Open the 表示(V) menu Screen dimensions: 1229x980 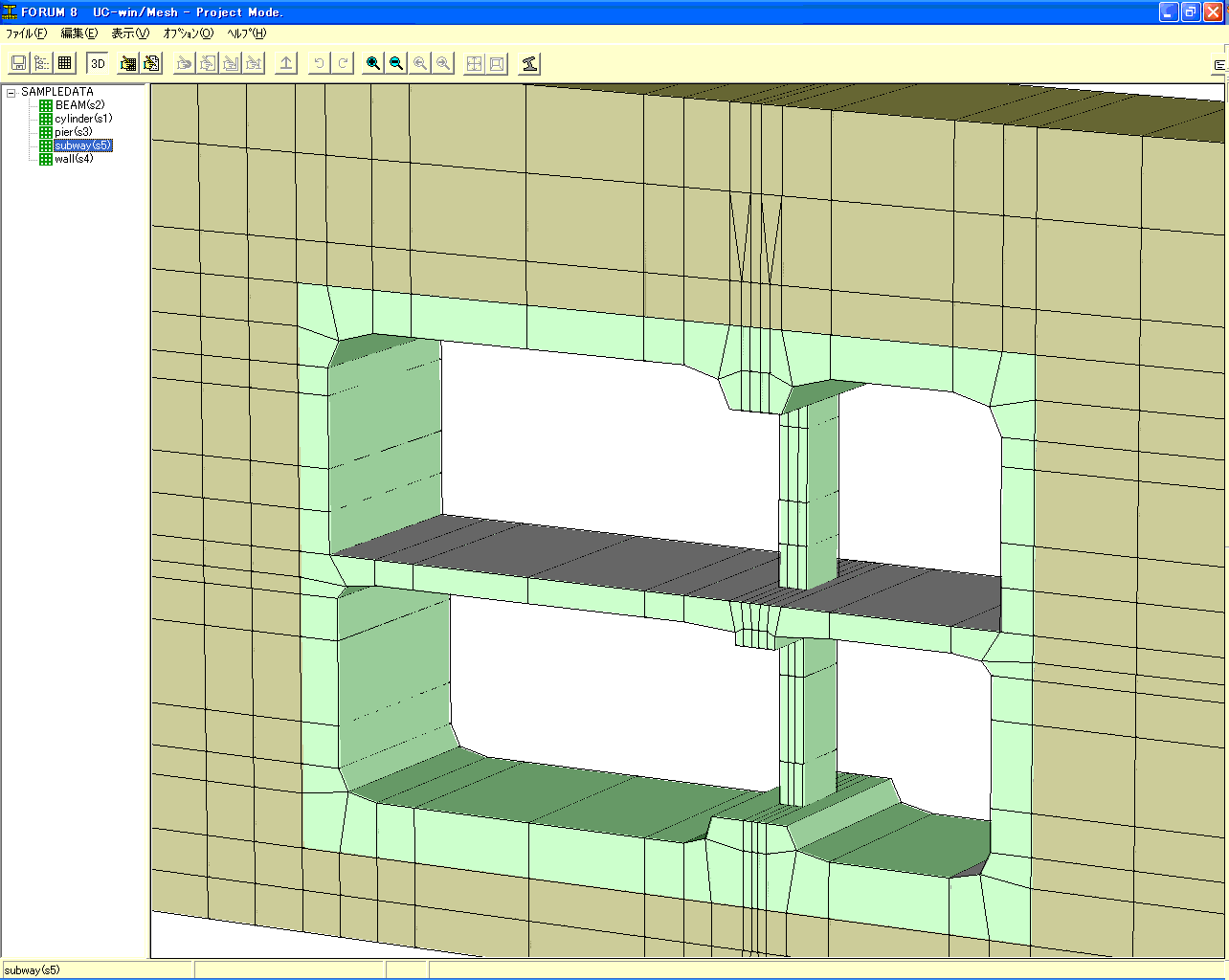click(x=130, y=33)
